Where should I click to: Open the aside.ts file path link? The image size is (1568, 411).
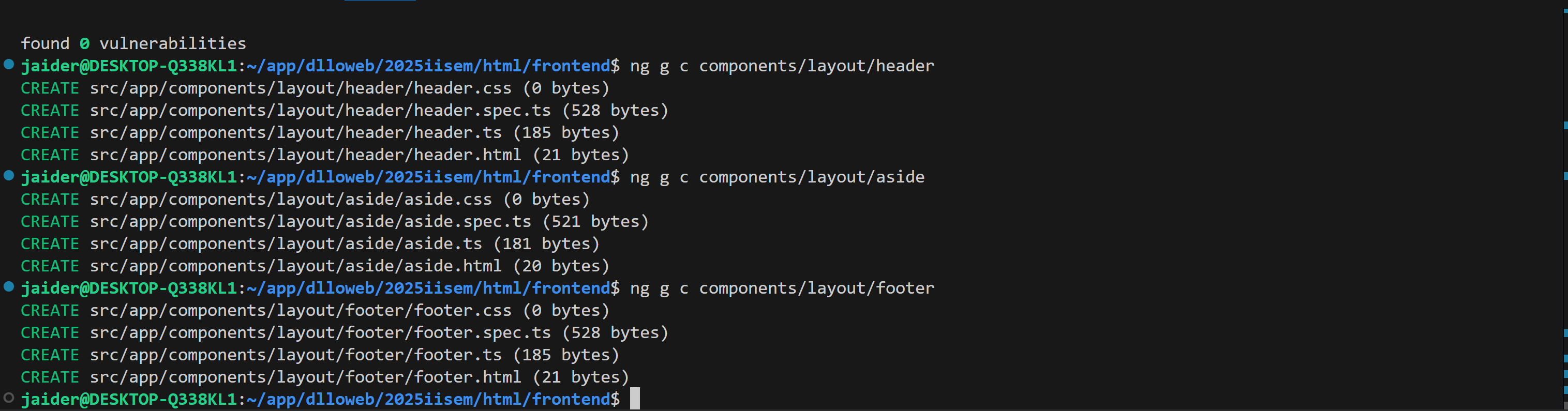coord(286,244)
